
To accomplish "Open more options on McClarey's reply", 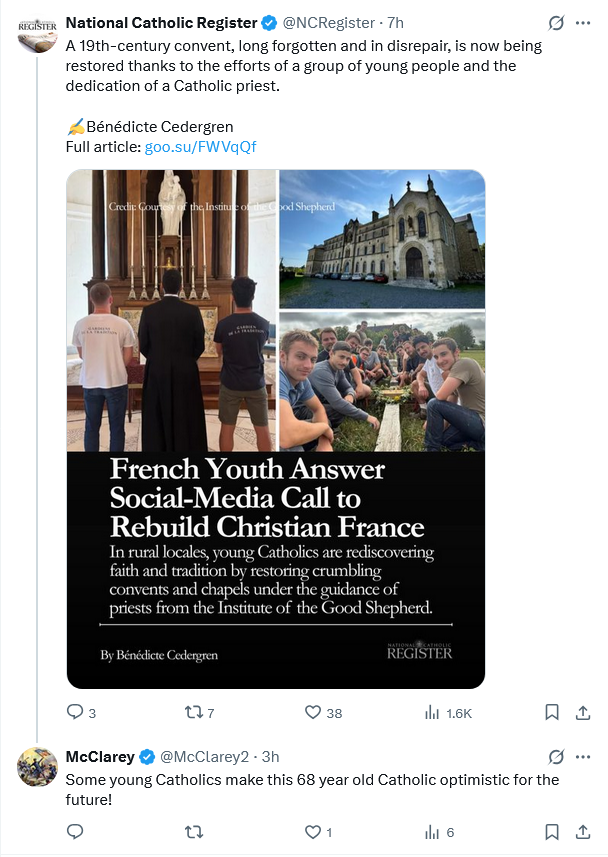I will click(583, 755).
